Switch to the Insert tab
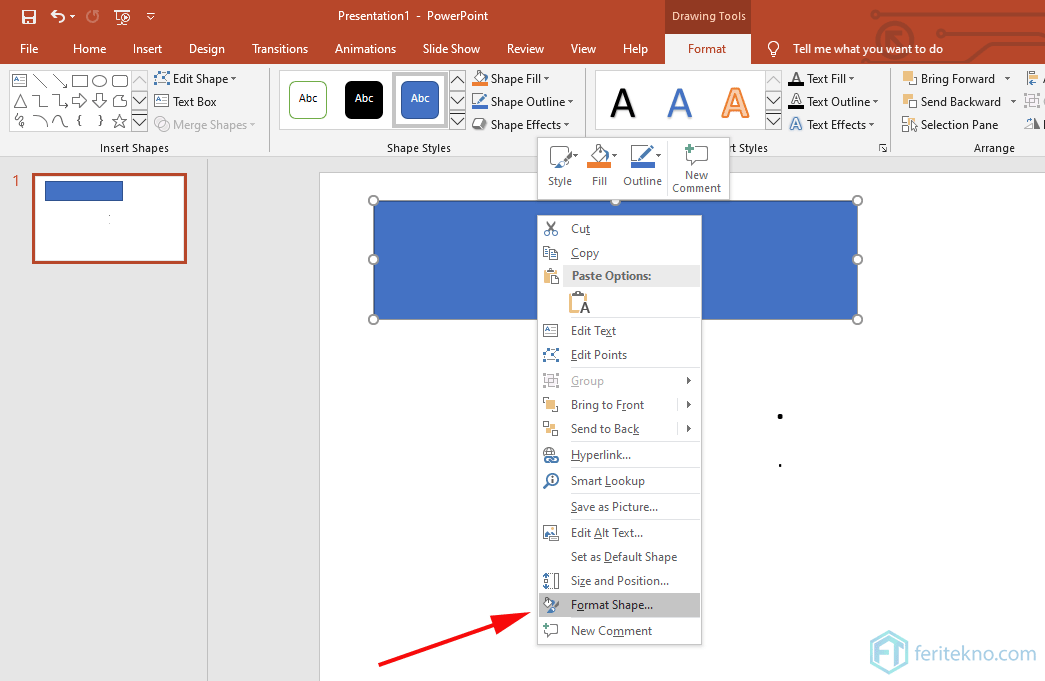The image size is (1045, 681). [147, 49]
